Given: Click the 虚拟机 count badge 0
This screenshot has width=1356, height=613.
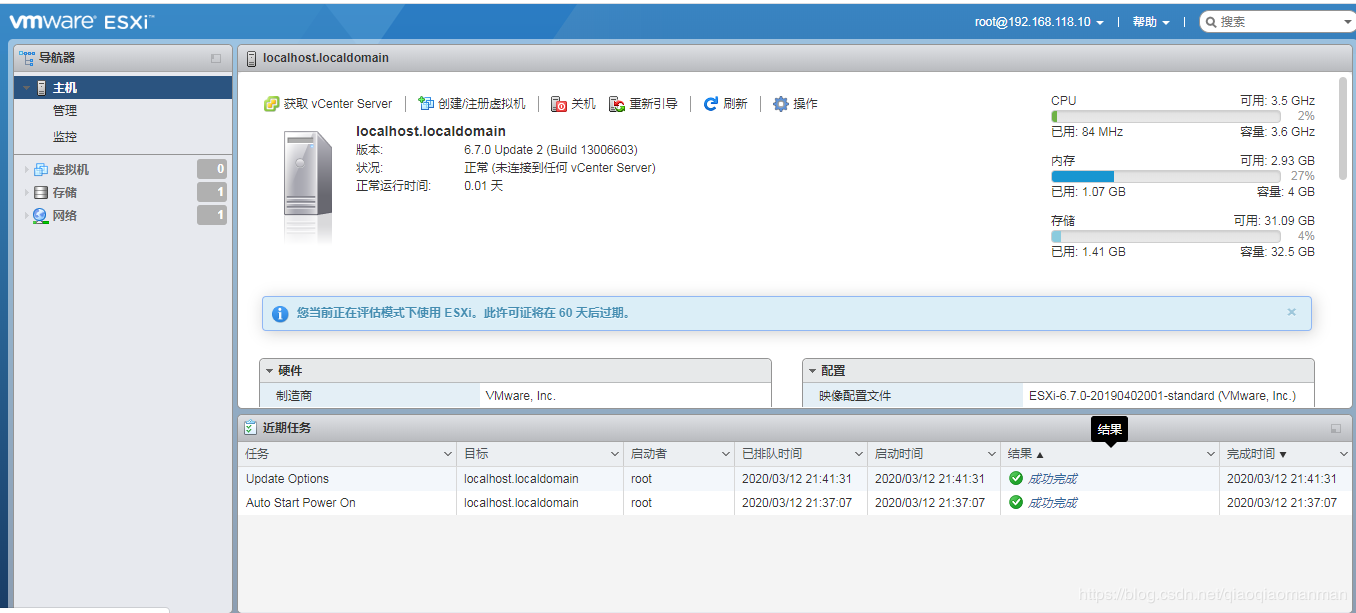Looking at the screenshot, I should [x=212, y=169].
